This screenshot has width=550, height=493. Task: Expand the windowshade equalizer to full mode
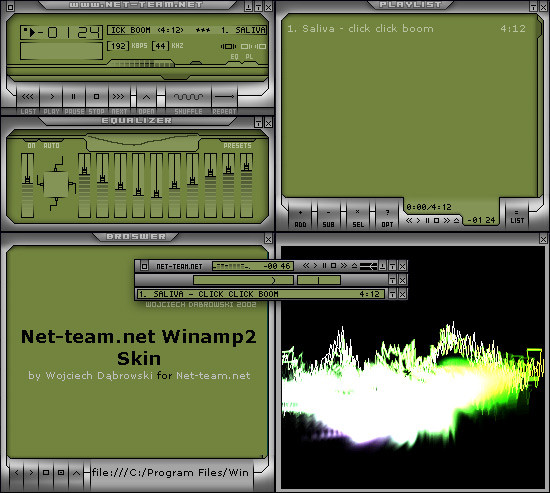[x=393, y=280]
